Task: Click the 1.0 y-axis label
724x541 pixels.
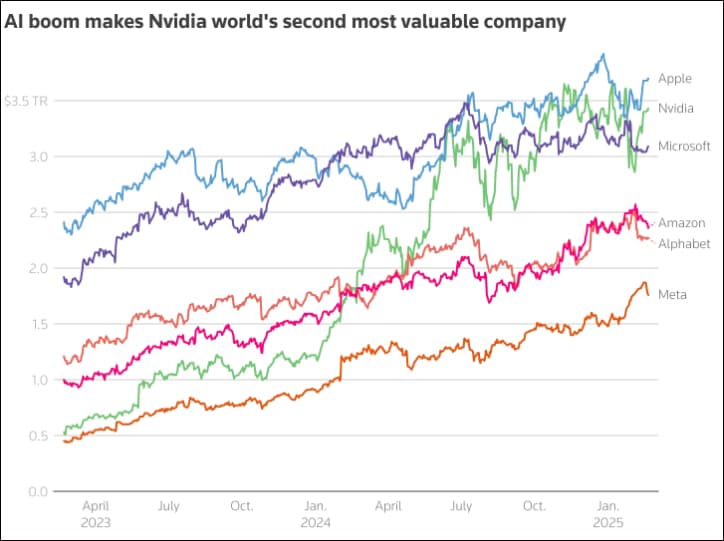Action: click(x=39, y=380)
